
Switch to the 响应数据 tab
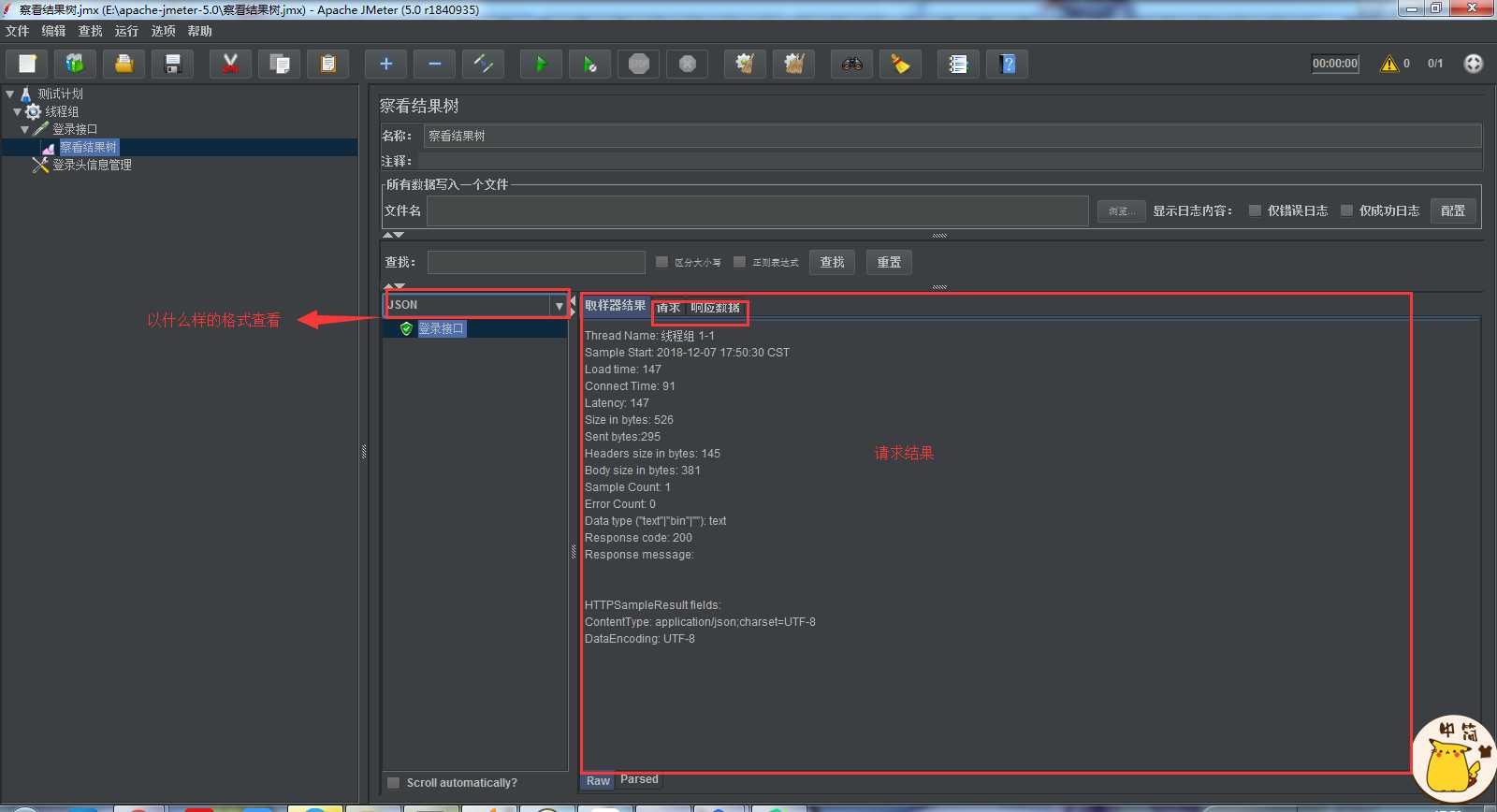(x=716, y=308)
